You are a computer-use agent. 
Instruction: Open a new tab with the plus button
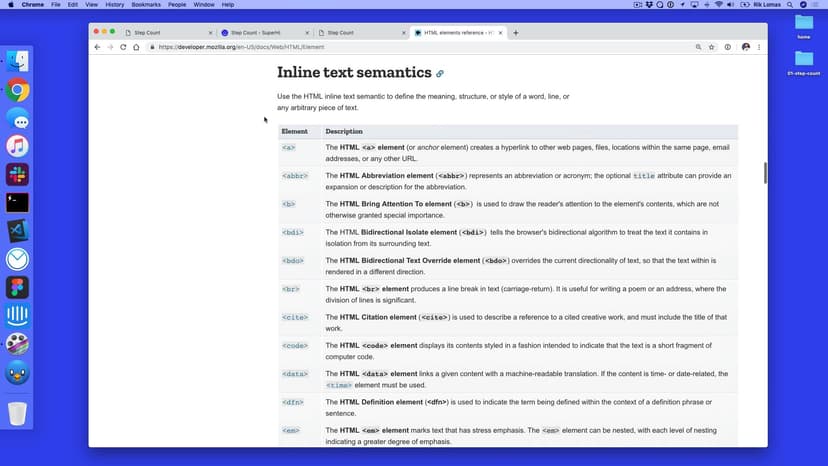point(516,33)
